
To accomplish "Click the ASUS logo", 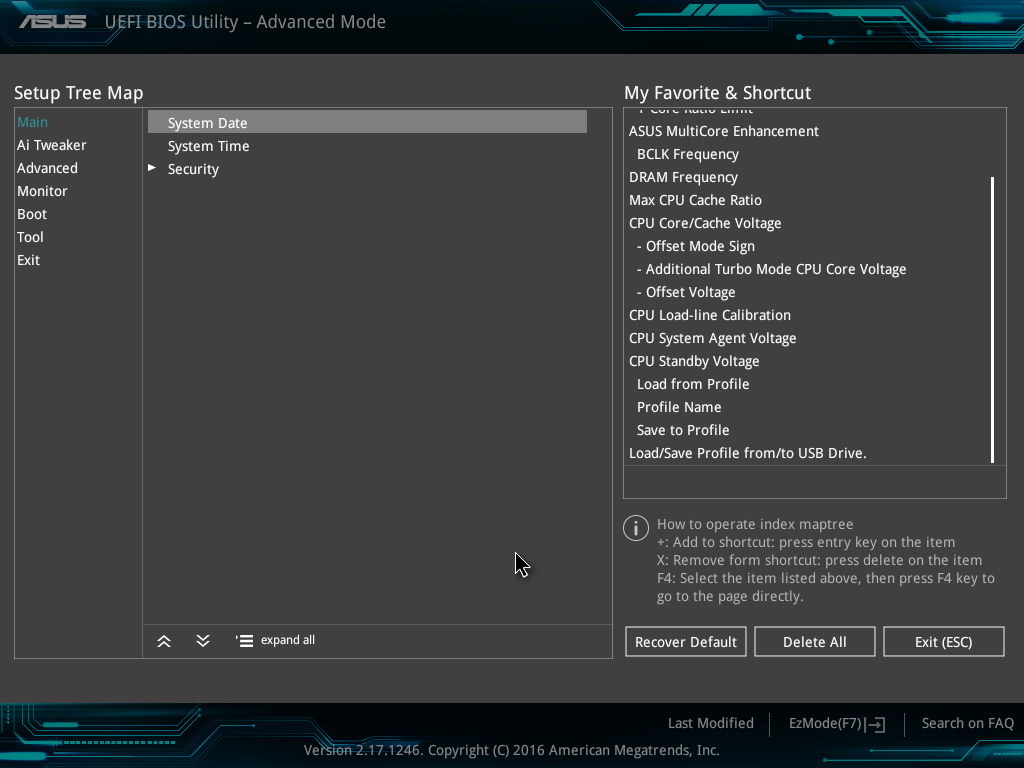I will coord(52,22).
